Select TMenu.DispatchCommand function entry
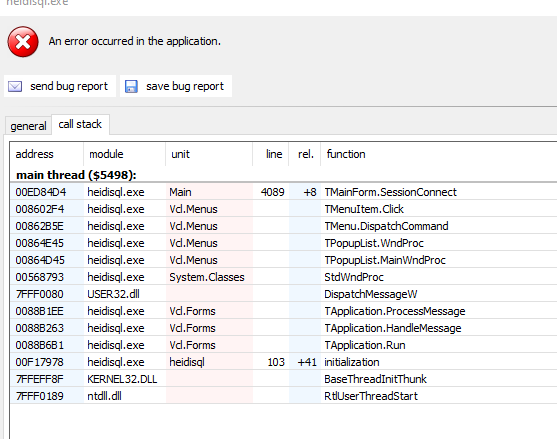 (386, 226)
